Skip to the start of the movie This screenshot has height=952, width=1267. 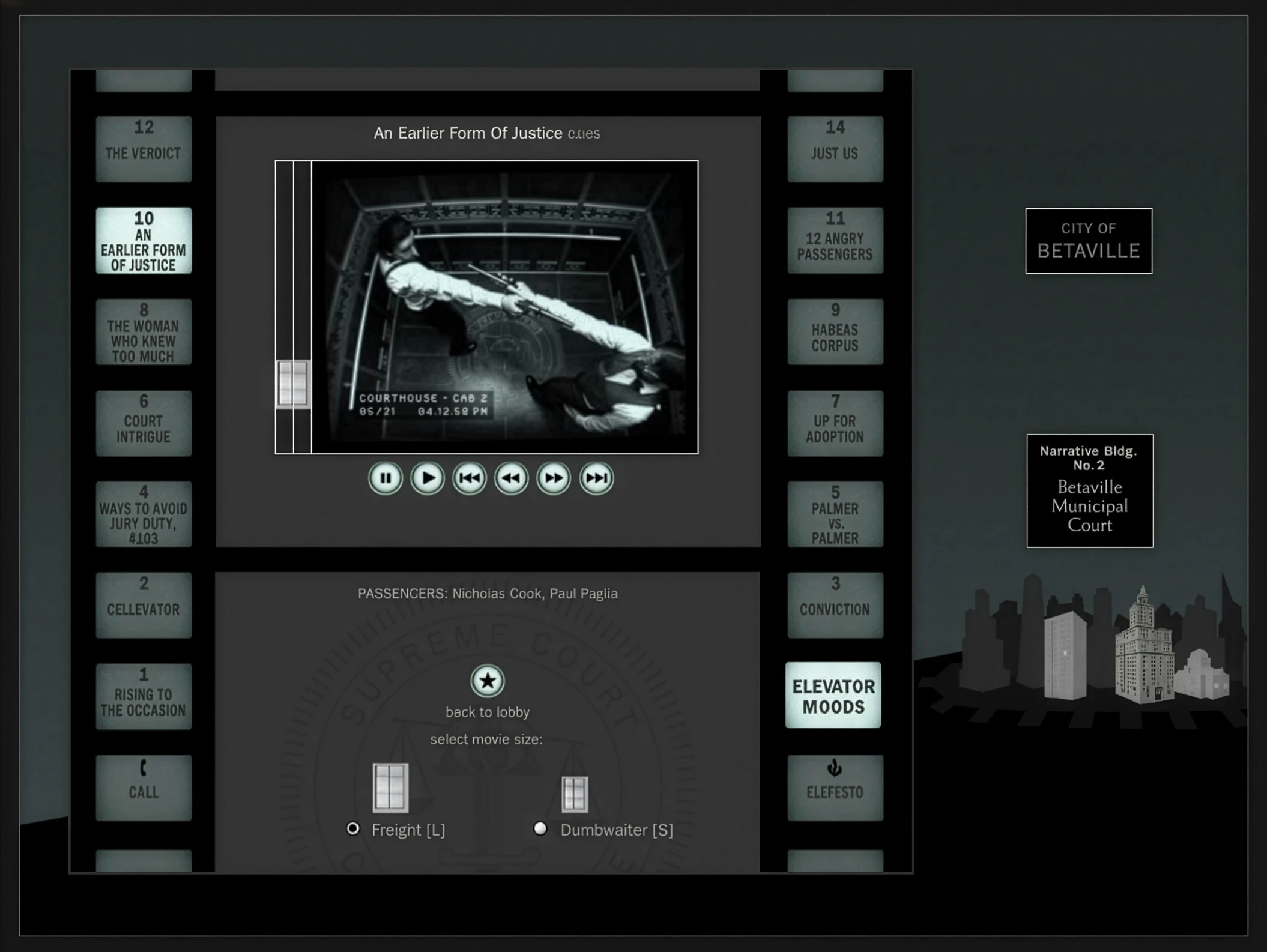(x=469, y=478)
